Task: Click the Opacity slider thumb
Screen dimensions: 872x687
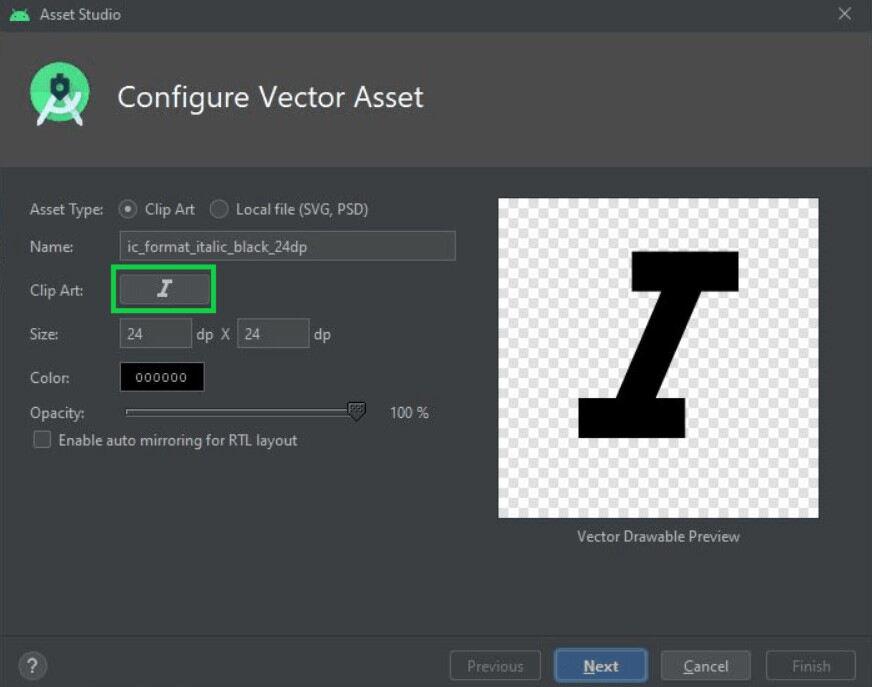Action: pos(356,411)
